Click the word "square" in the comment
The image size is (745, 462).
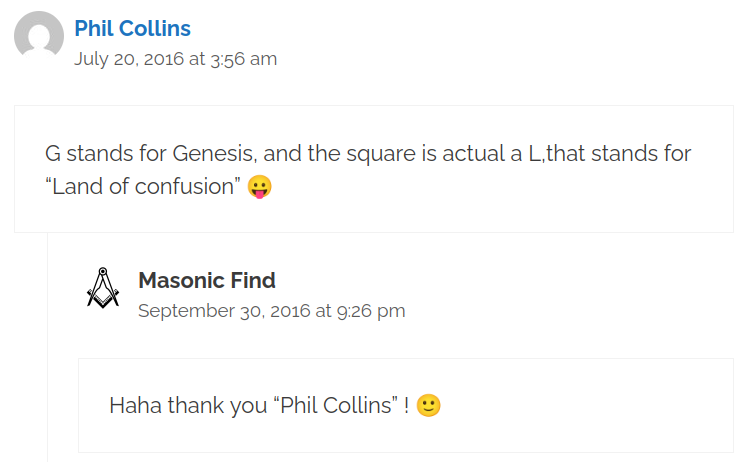coord(381,154)
